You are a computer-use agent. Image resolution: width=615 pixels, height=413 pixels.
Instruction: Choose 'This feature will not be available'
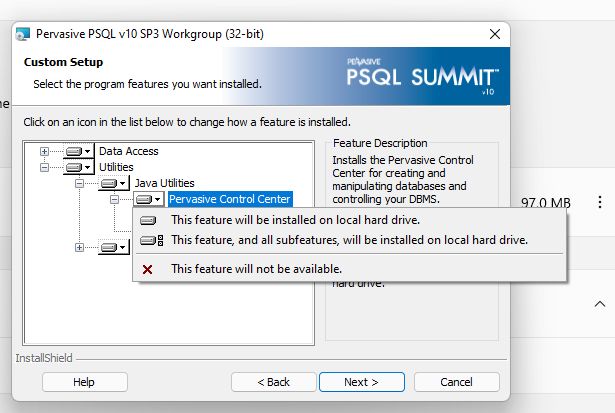click(256, 269)
